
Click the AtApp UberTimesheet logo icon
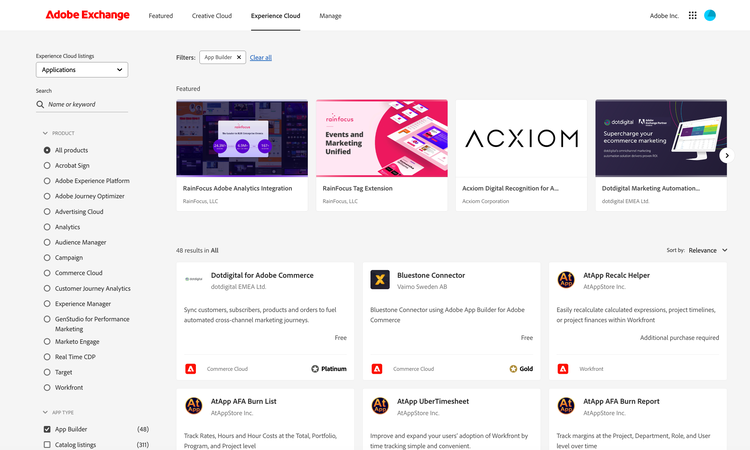pos(380,406)
